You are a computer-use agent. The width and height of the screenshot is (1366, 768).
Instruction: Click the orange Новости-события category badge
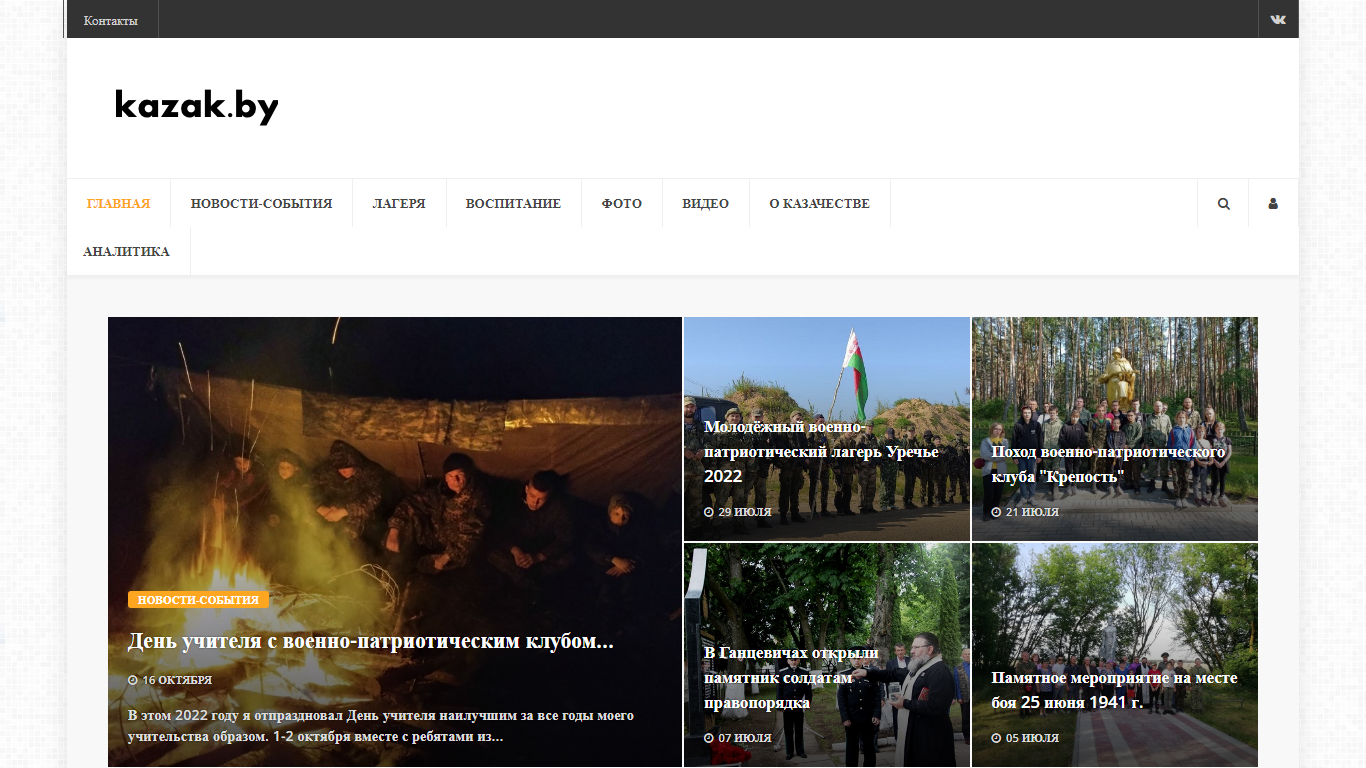198,600
